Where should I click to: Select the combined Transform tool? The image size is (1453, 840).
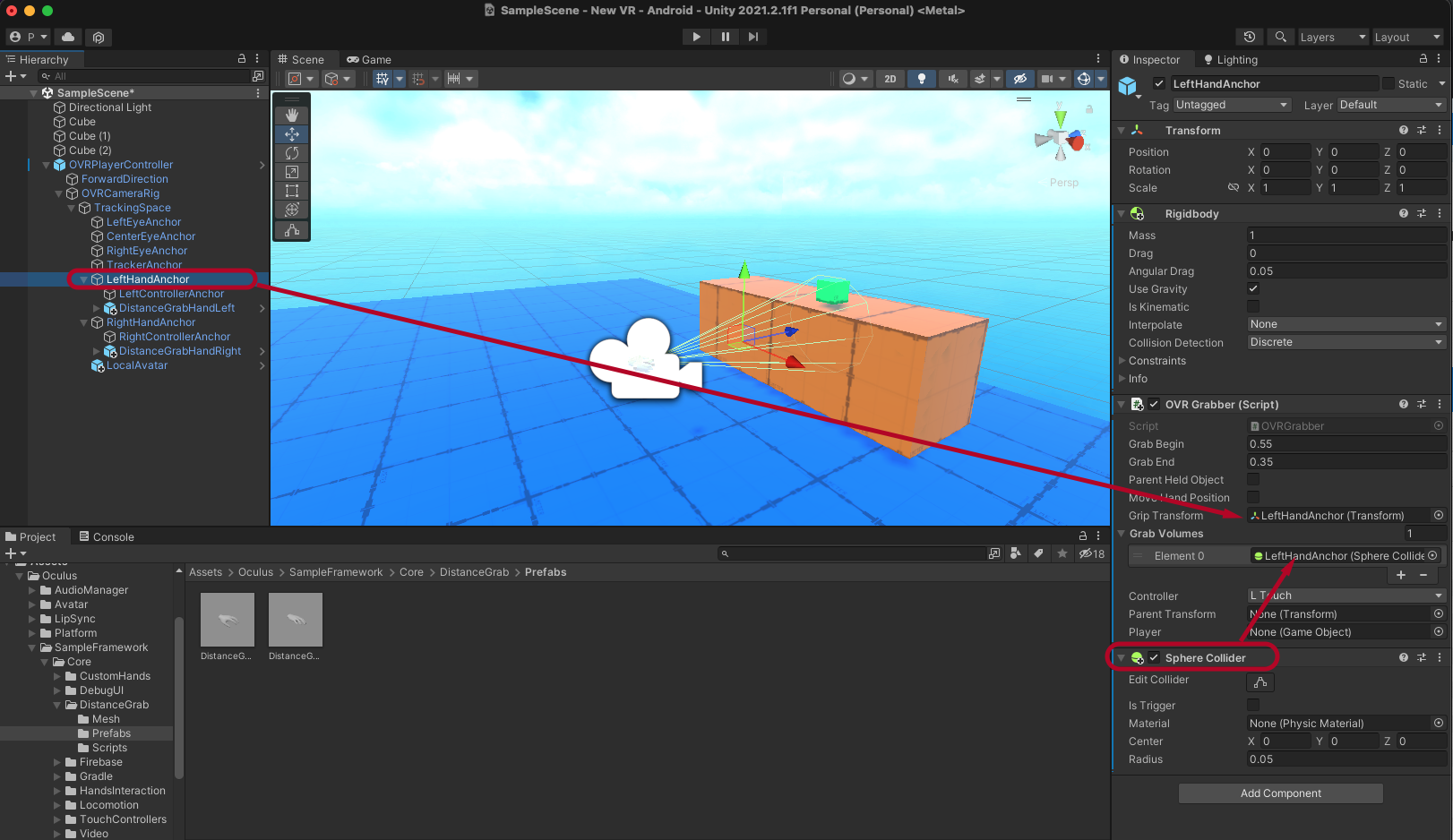pos(292,210)
